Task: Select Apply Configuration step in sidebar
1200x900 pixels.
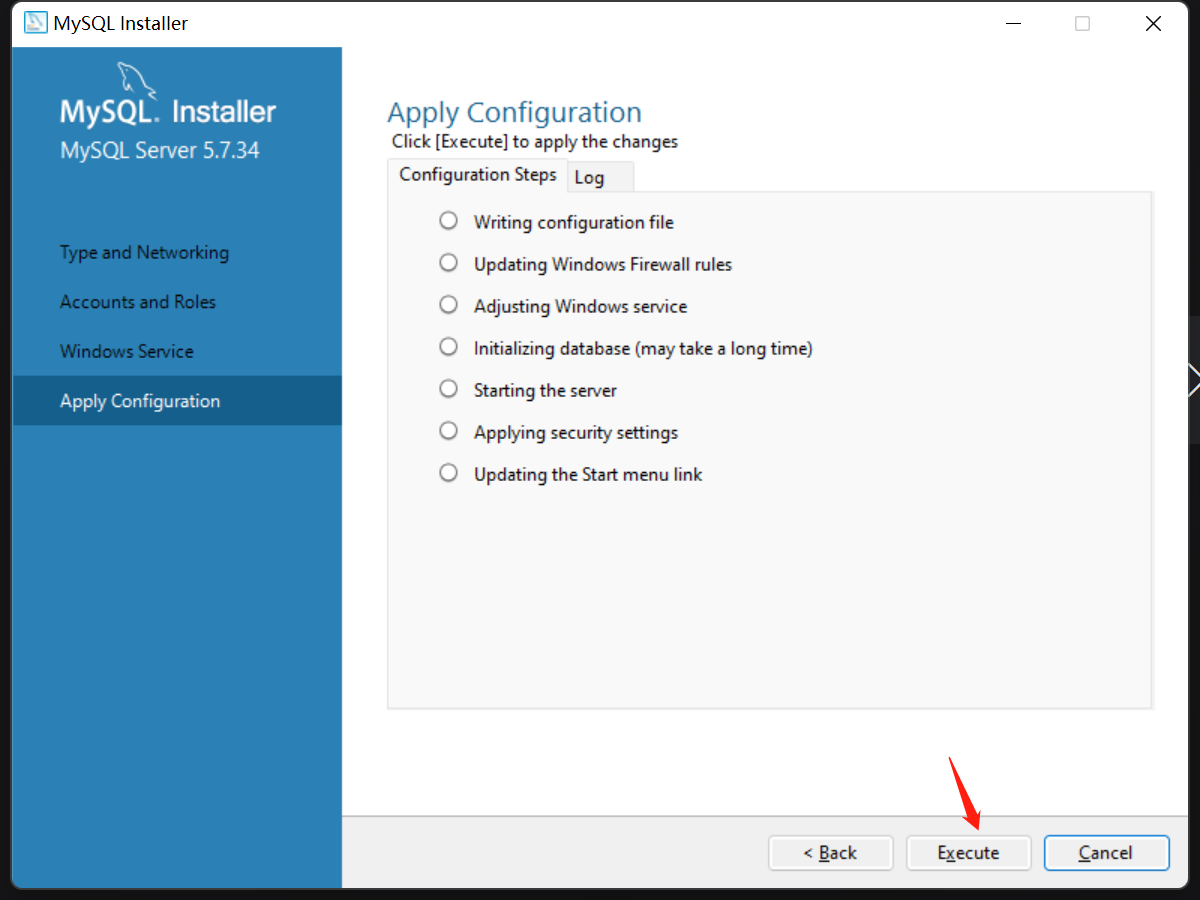Action: [x=178, y=401]
